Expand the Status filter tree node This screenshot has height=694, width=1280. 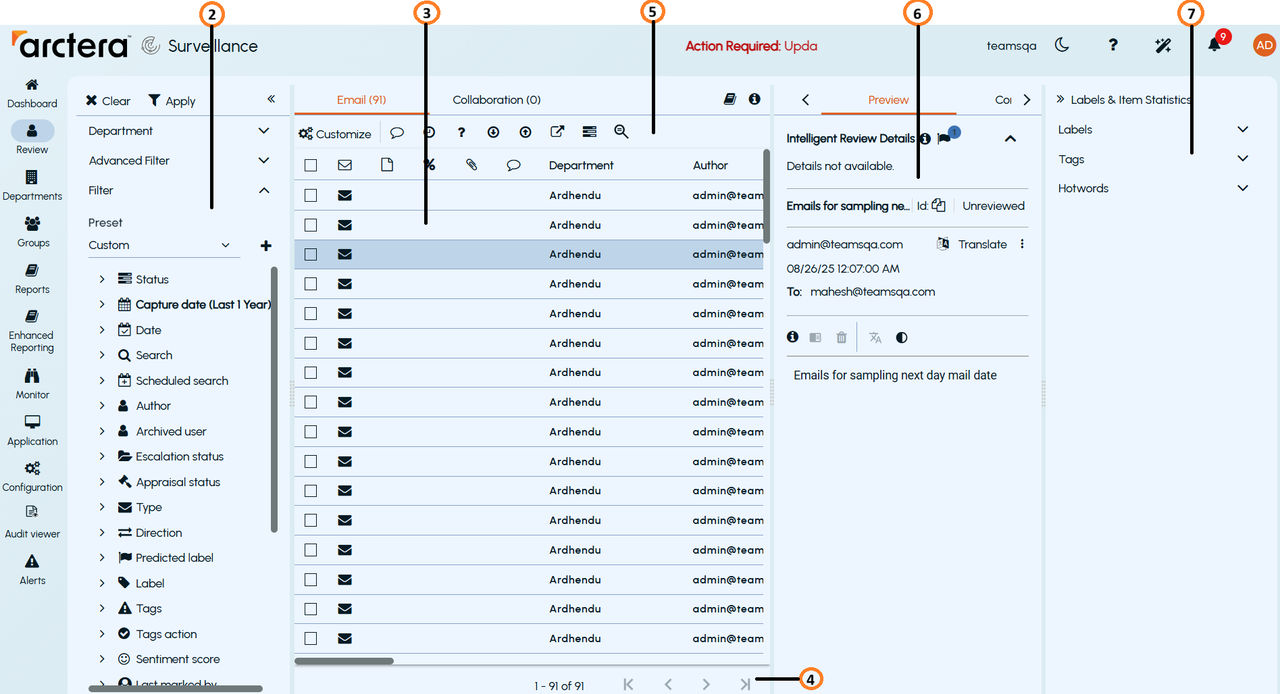102,279
